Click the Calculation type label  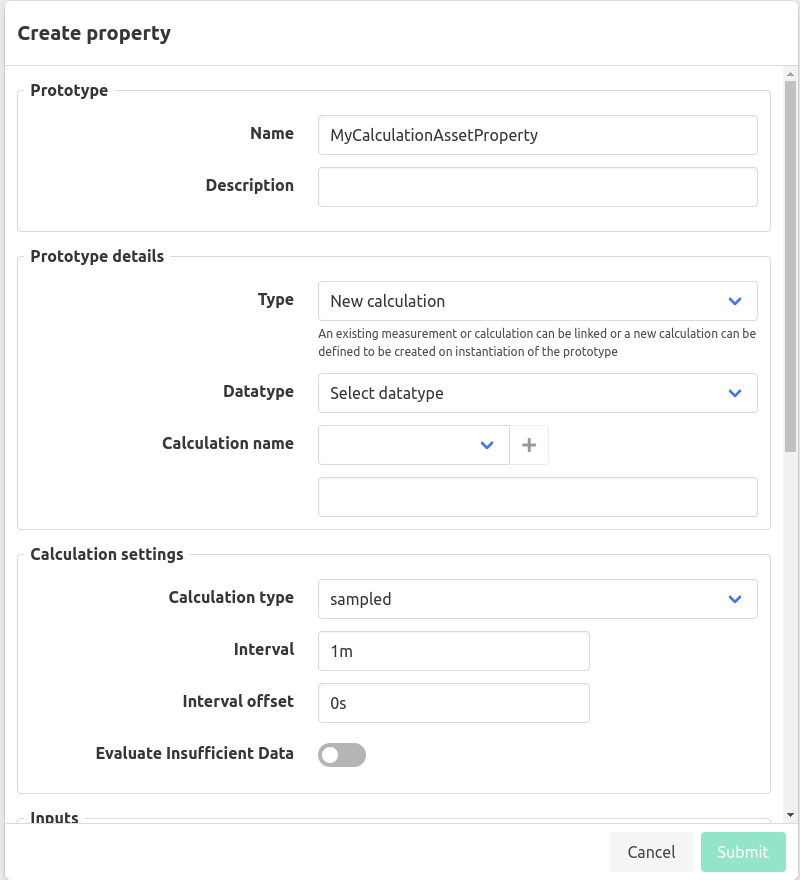coord(231,597)
